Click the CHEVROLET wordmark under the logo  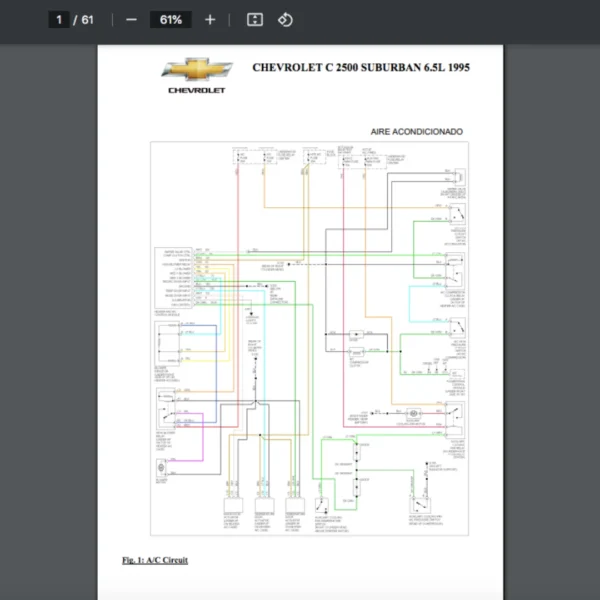197,90
